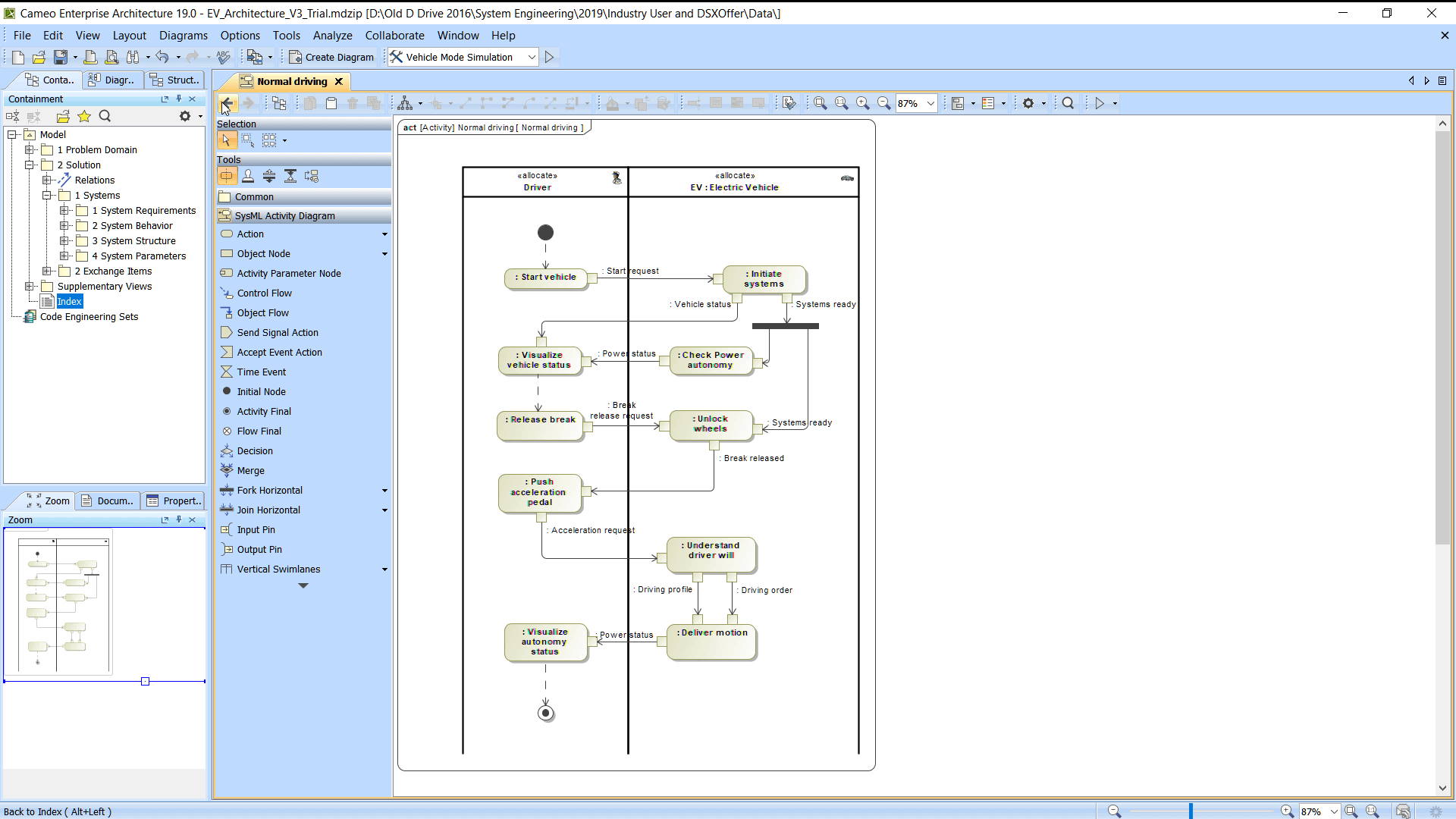
Task: Choose the Send Signal Action tool
Action: click(278, 332)
